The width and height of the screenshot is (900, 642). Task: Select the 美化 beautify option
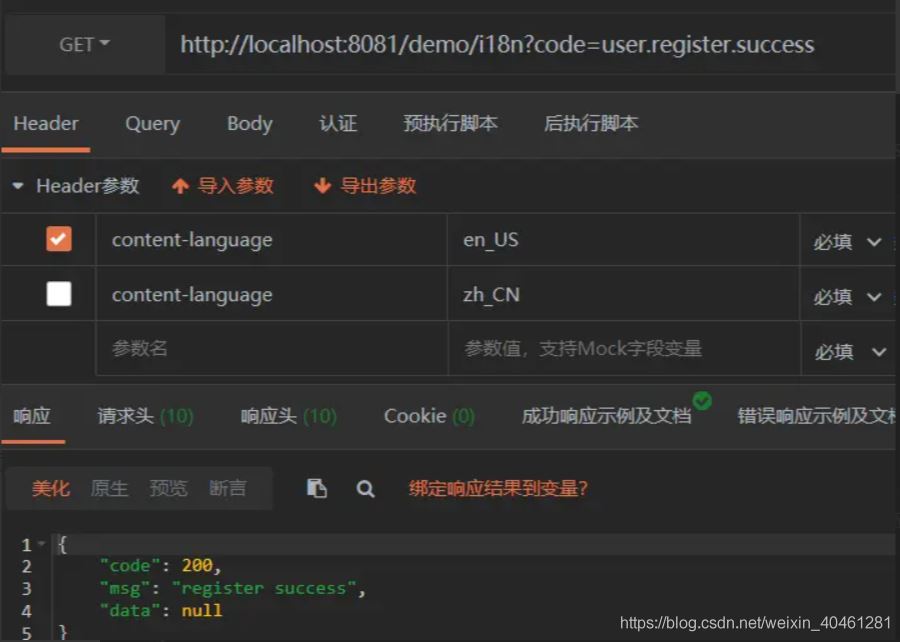(50, 488)
